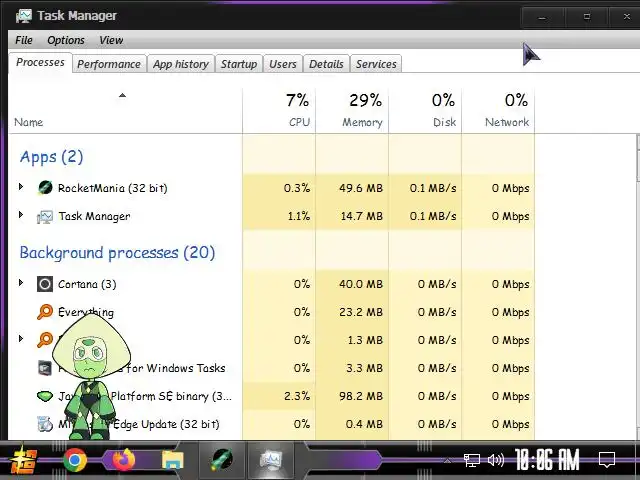Click the 98.2 MB memory value
This screenshot has height=480, width=640.
[361, 396]
